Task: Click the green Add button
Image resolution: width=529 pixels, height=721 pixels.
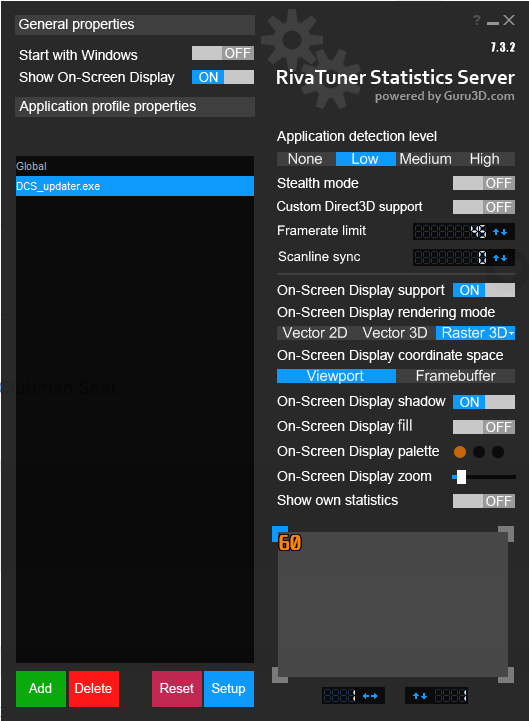Action: 41,688
